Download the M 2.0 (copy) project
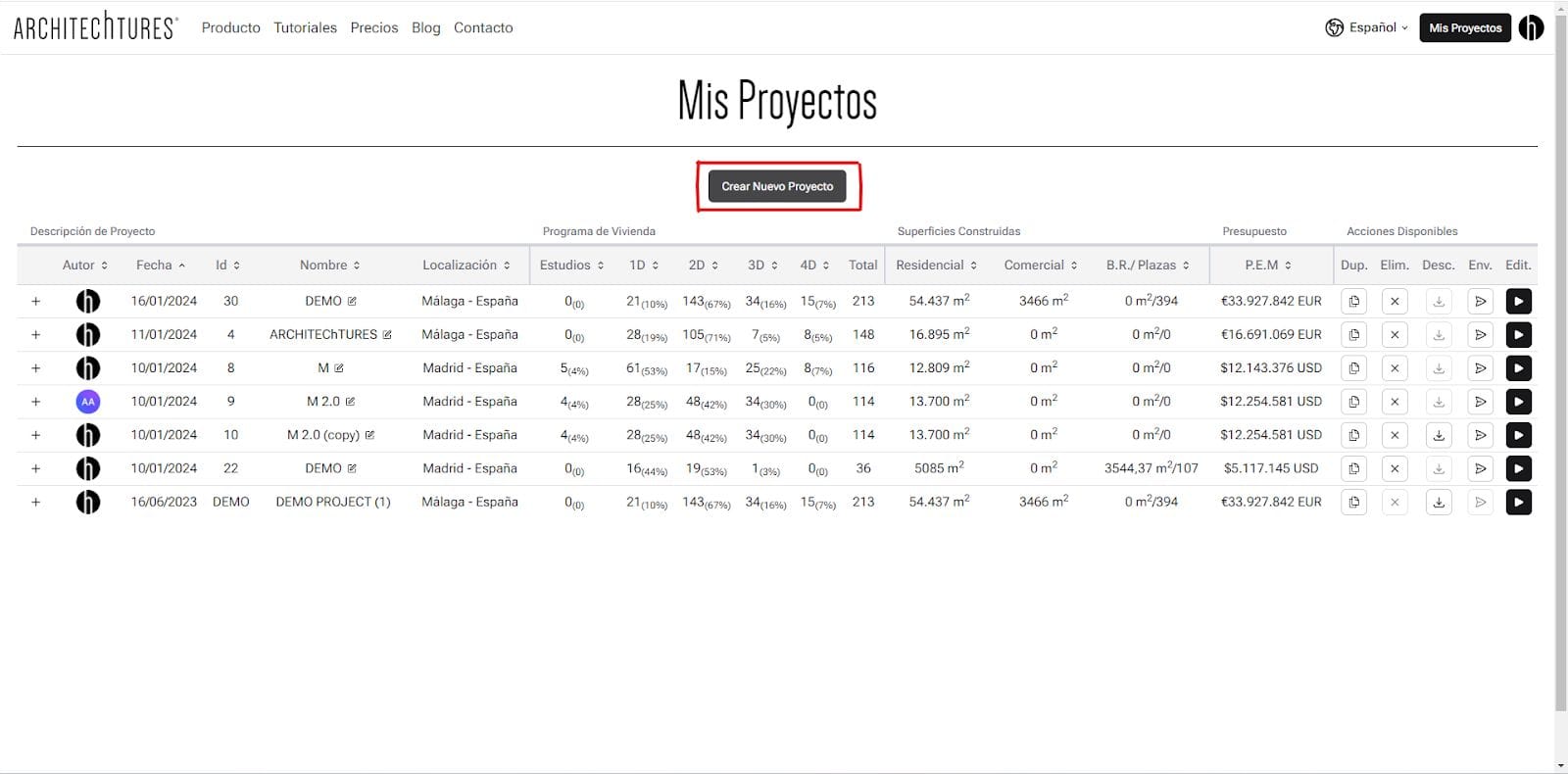This screenshot has height=774, width=1568. coord(1439,435)
